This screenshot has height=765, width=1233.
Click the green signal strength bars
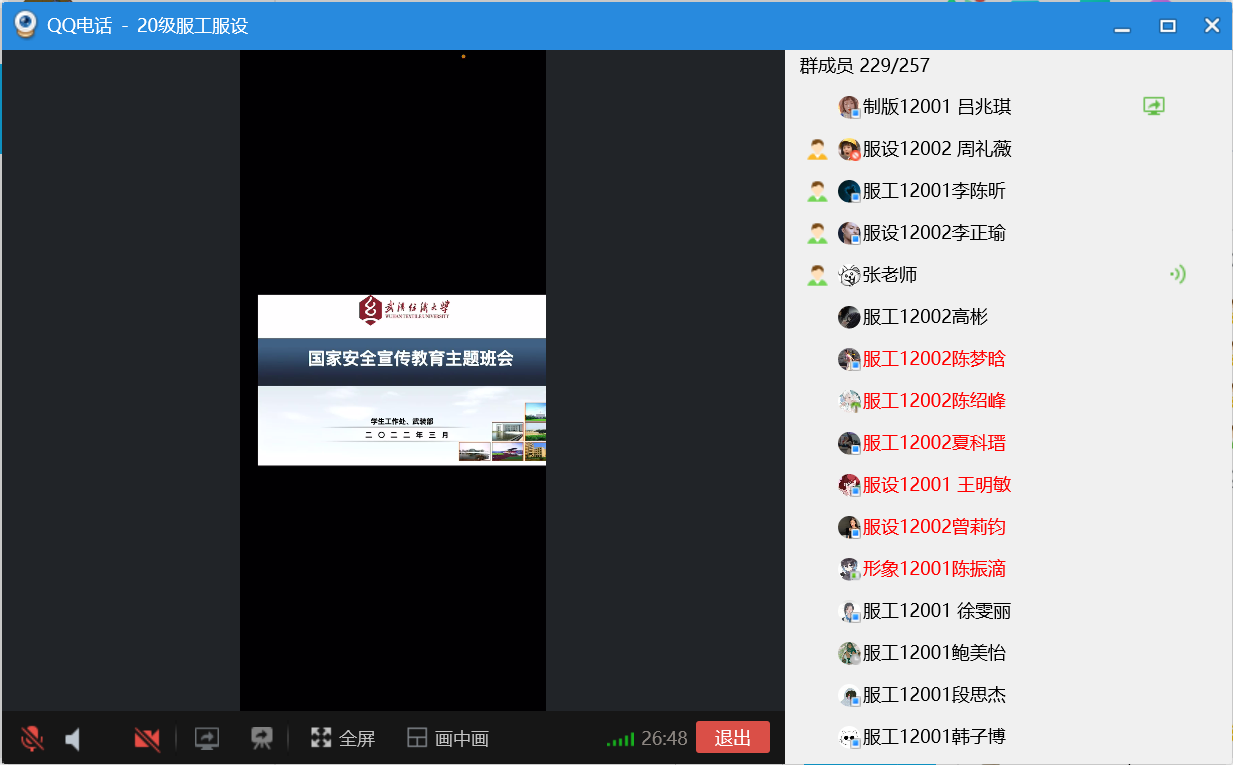pyautogui.click(x=620, y=740)
